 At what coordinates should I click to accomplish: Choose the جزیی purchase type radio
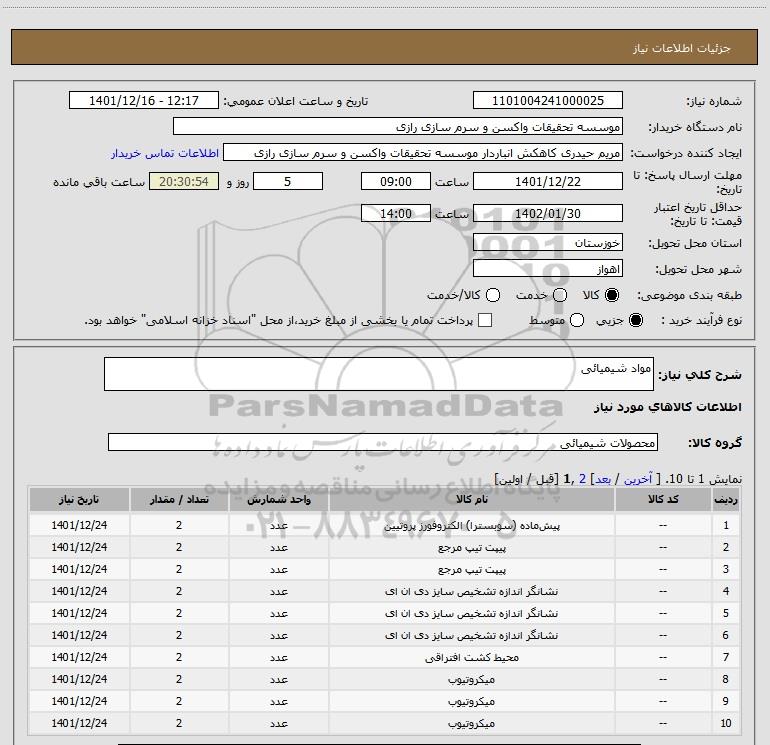(636, 320)
